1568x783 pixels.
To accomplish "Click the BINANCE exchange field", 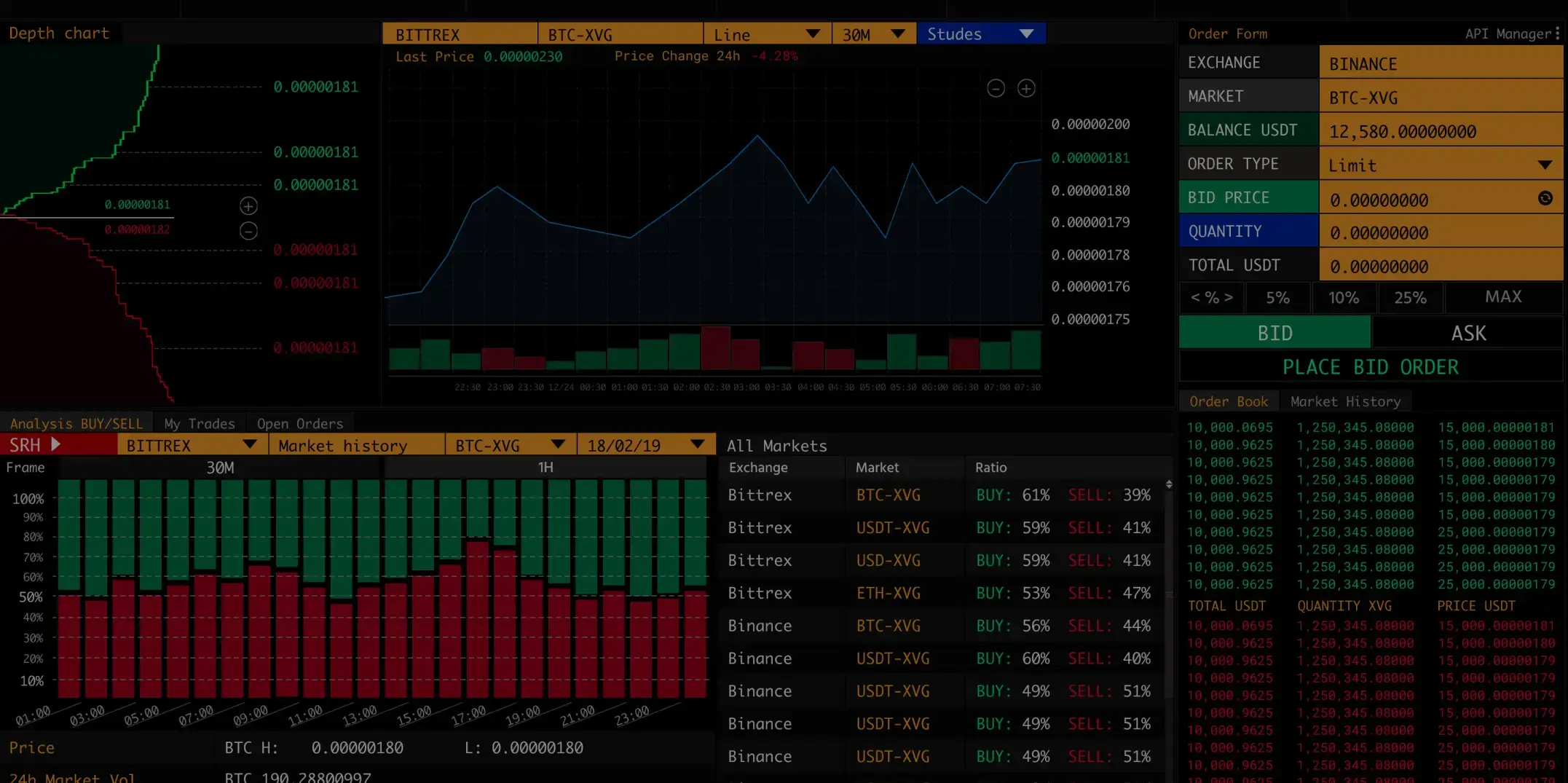I will click(x=1441, y=63).
